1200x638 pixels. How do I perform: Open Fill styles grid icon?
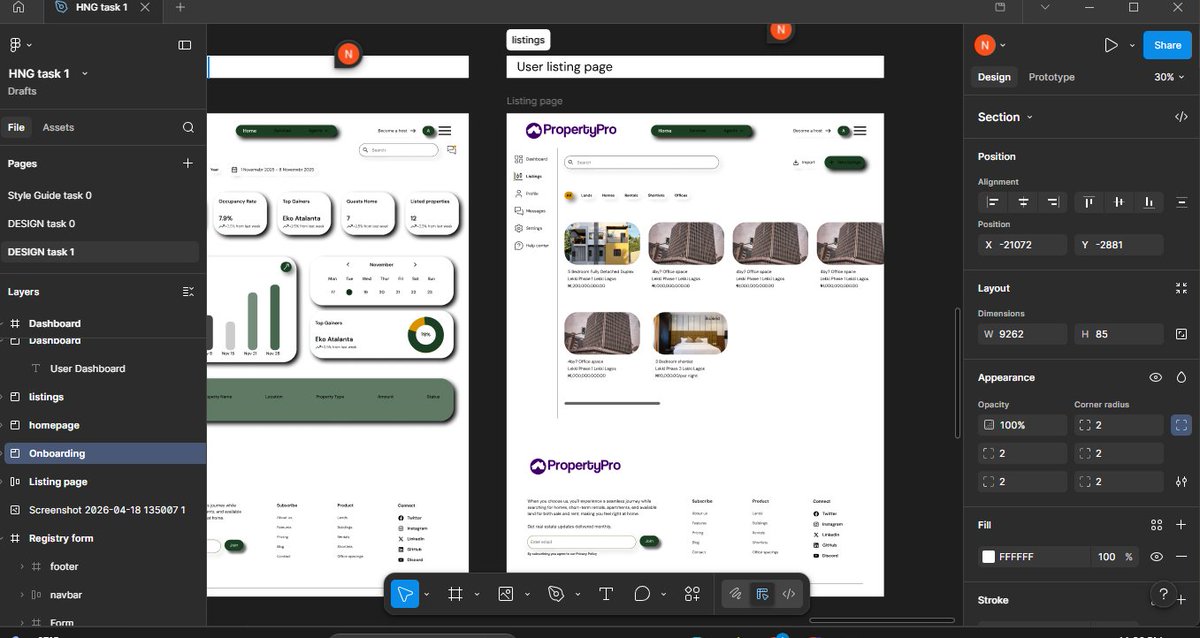1156,525
